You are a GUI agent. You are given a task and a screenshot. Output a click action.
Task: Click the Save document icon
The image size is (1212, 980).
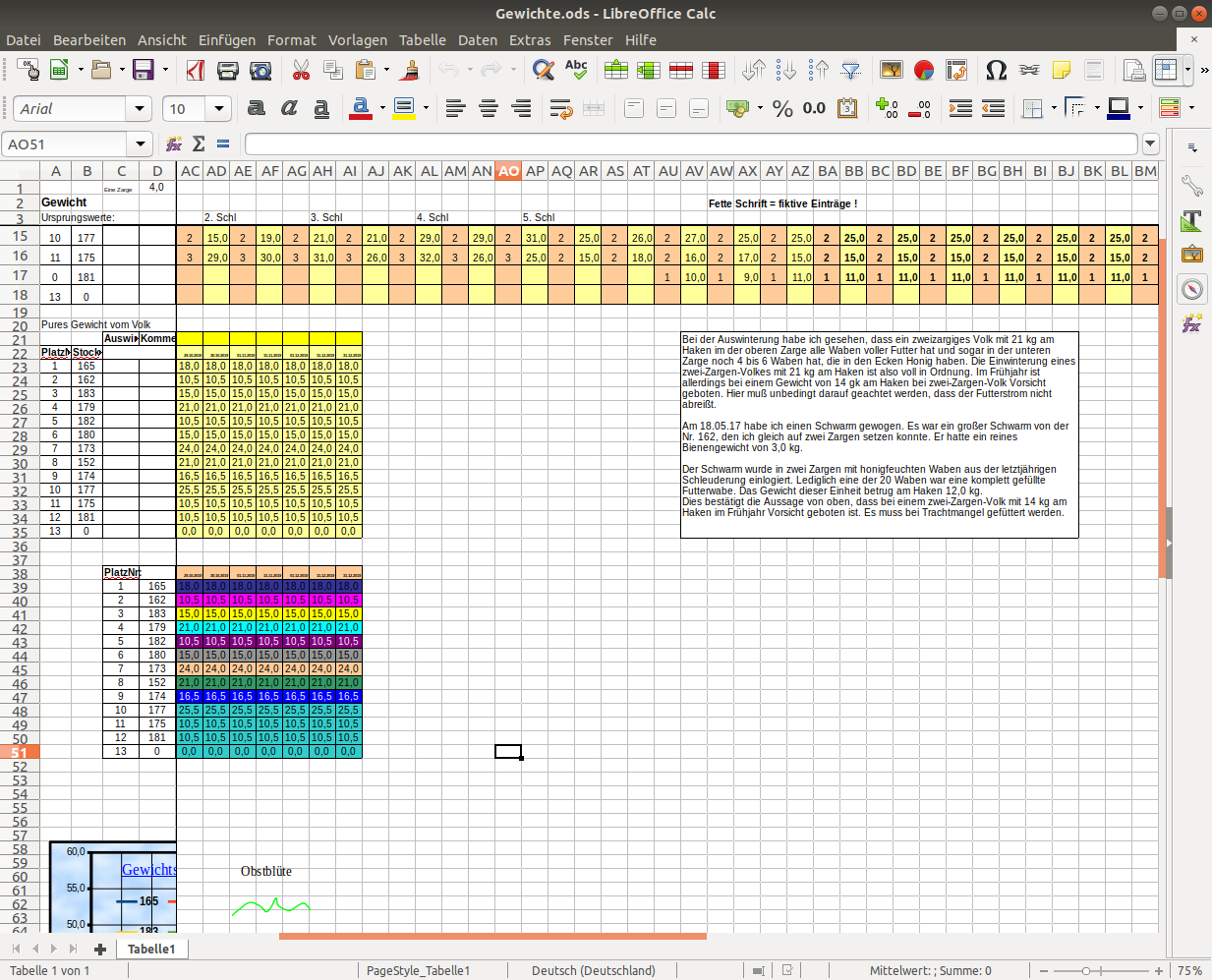click(x=144, y=70)
